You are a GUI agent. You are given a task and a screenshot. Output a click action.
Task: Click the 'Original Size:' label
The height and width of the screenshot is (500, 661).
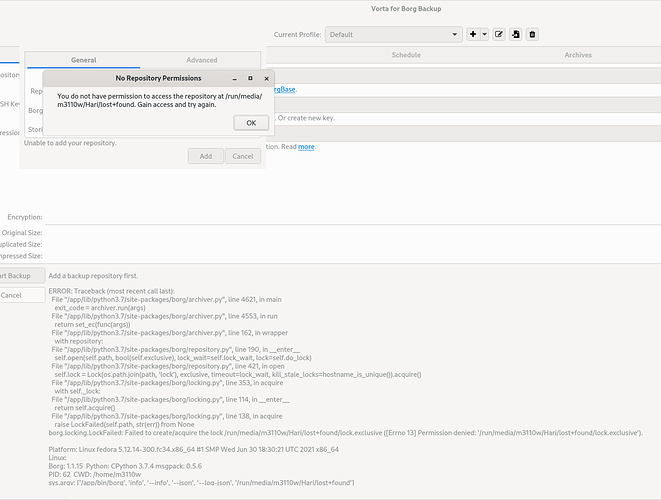[x=22, y=233]
